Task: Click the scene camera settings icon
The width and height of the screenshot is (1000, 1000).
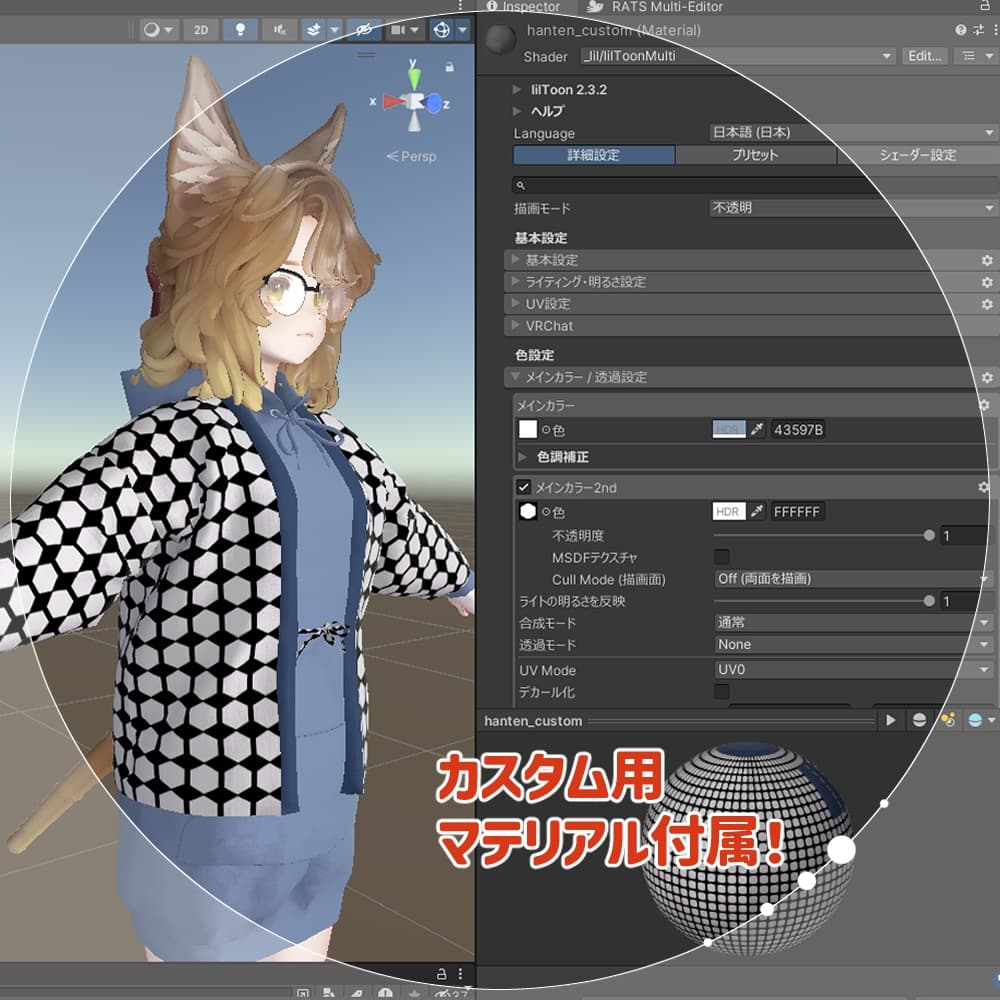Action: [x=398, y=30]
